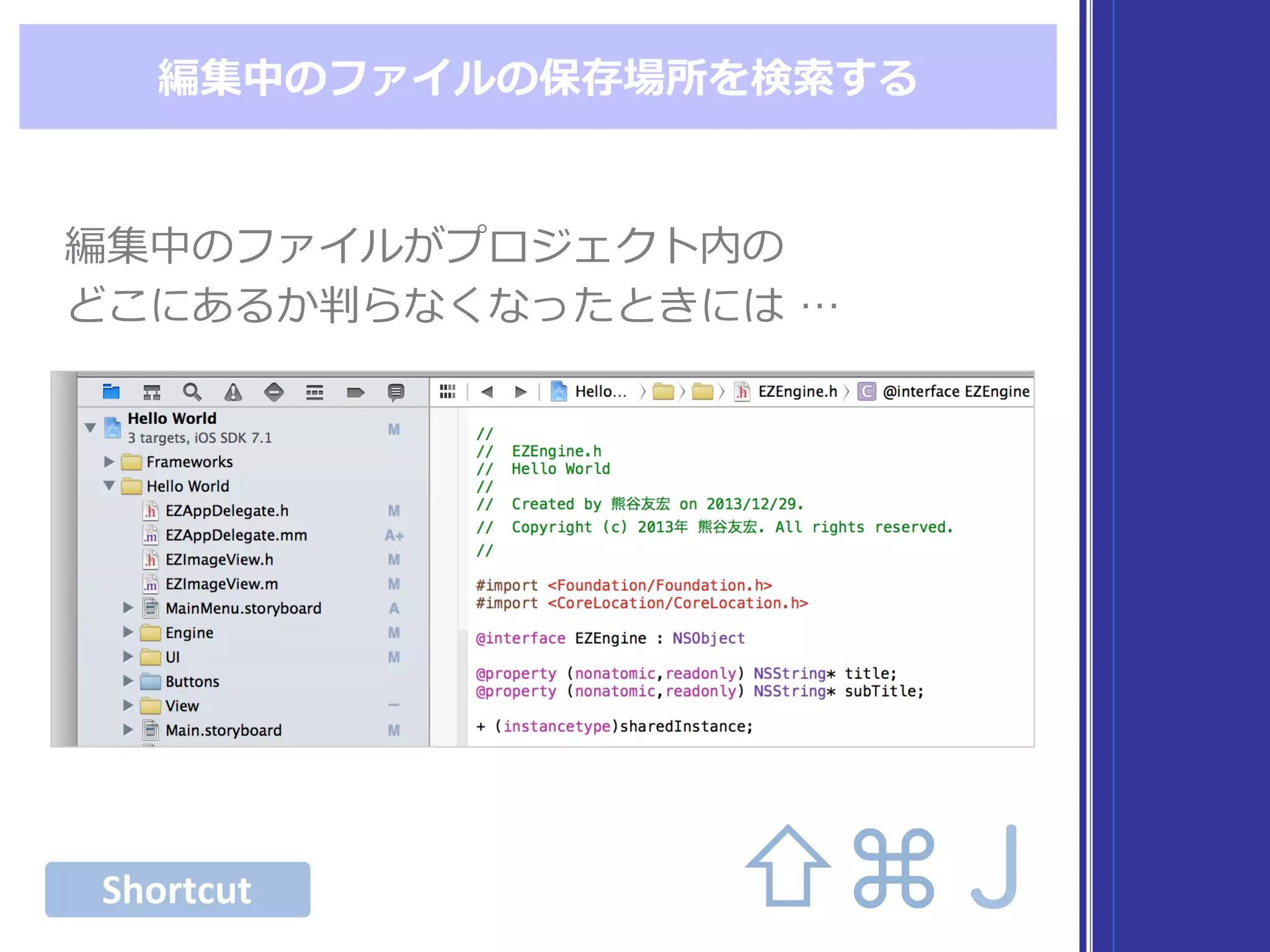1270x952 pixels.
Task: Expand the Frameworks folder
Action: click(x=109, y=461)
